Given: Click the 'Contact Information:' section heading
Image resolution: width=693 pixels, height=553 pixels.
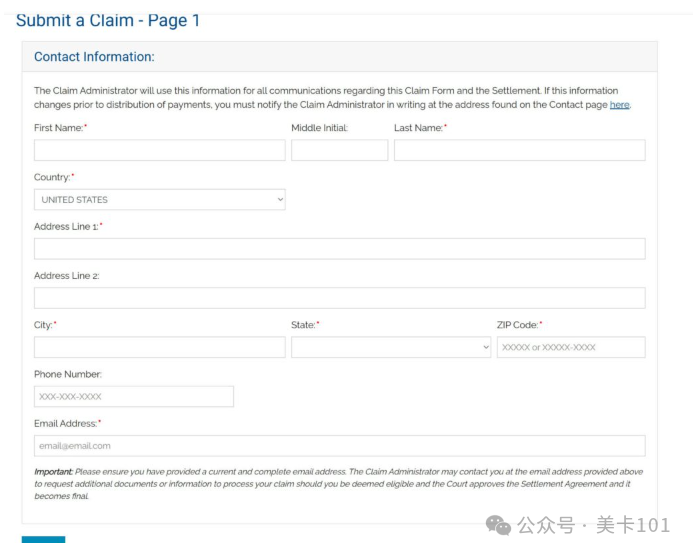Looking at the screenshot, I should (x=94, y=57).
